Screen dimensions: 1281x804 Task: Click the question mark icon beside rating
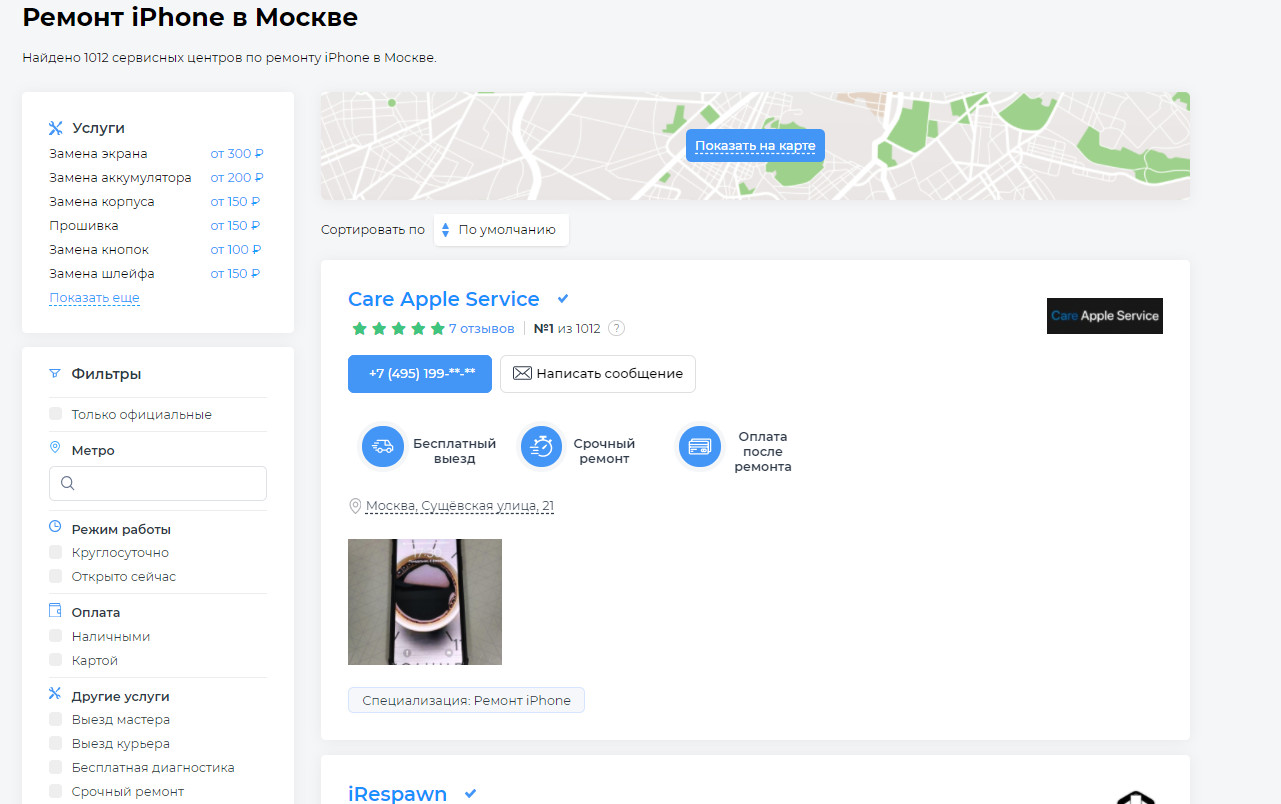pyautogui.click(x=617, y=328)
